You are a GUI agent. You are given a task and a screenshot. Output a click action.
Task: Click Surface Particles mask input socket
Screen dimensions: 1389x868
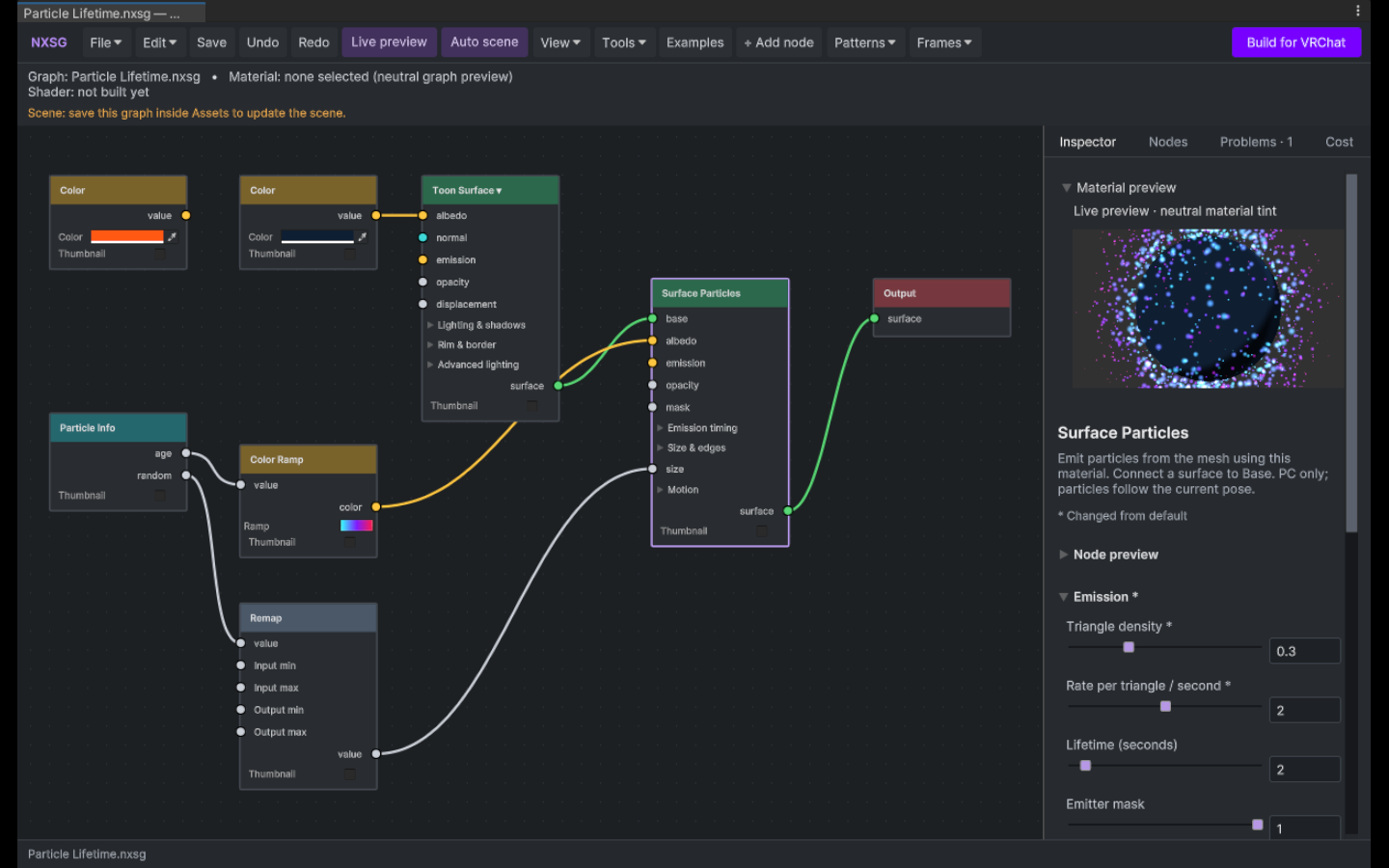point(653,407)
